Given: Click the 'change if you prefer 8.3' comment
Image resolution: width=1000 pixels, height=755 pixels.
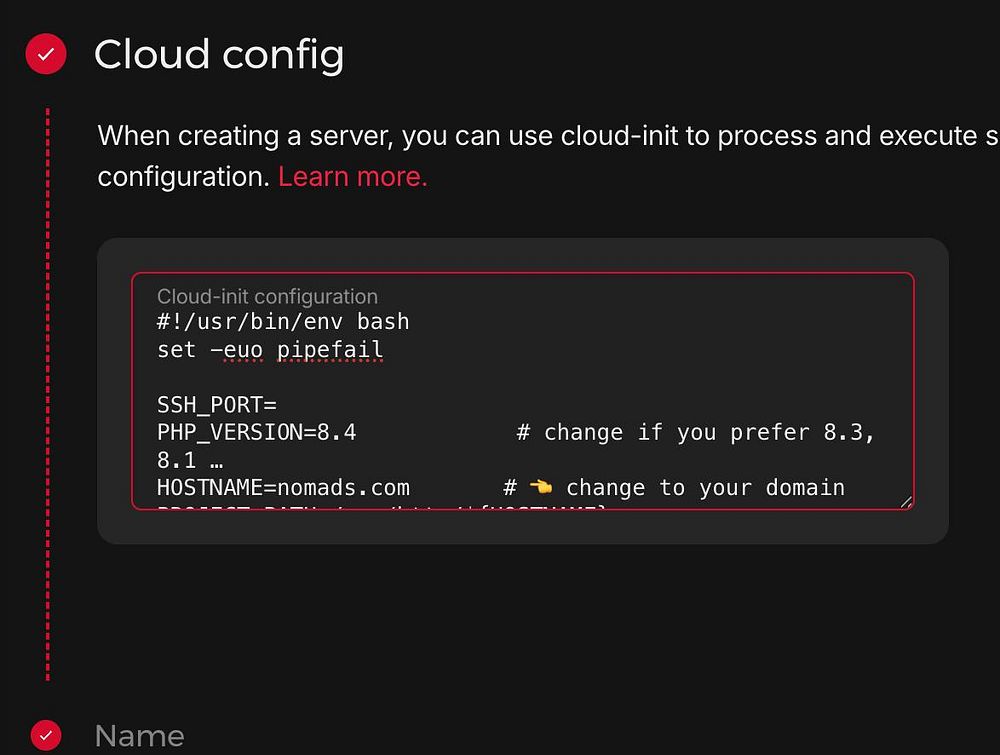Looking at the screenshot, I should [x=695, y=432].
